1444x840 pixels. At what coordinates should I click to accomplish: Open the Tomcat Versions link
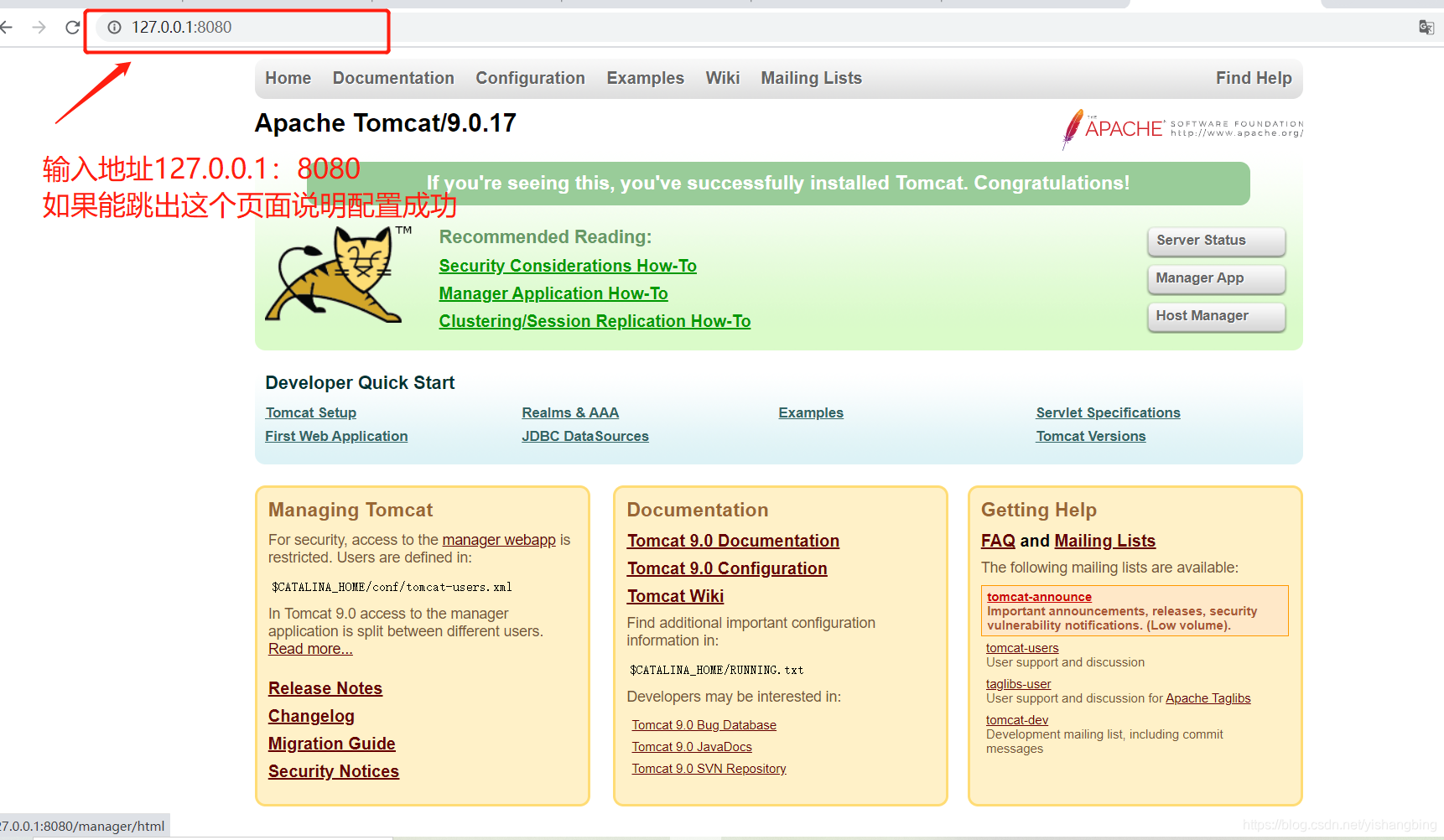pos(1091,436)
